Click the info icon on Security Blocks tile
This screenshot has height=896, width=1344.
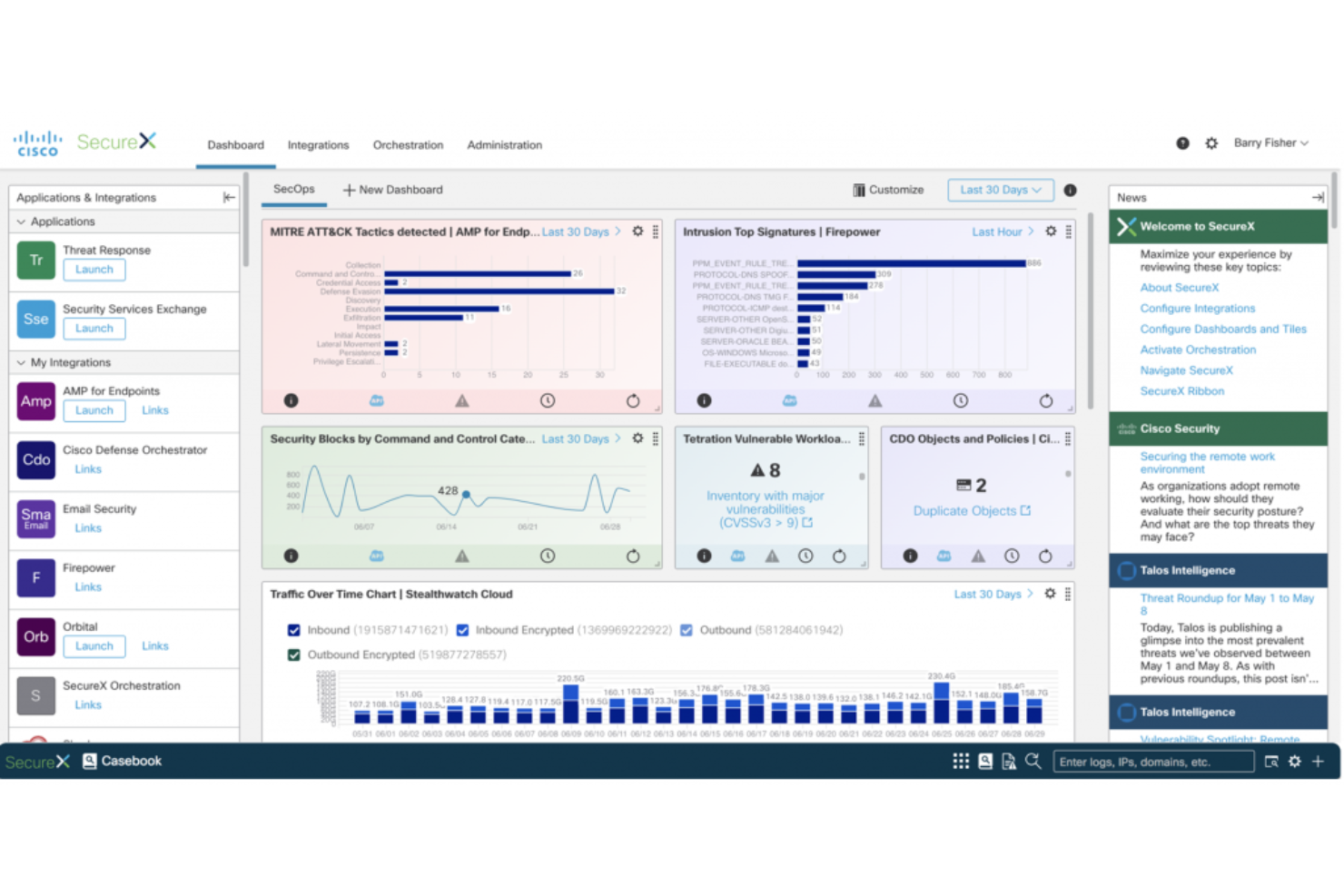(x=291, y=555)
